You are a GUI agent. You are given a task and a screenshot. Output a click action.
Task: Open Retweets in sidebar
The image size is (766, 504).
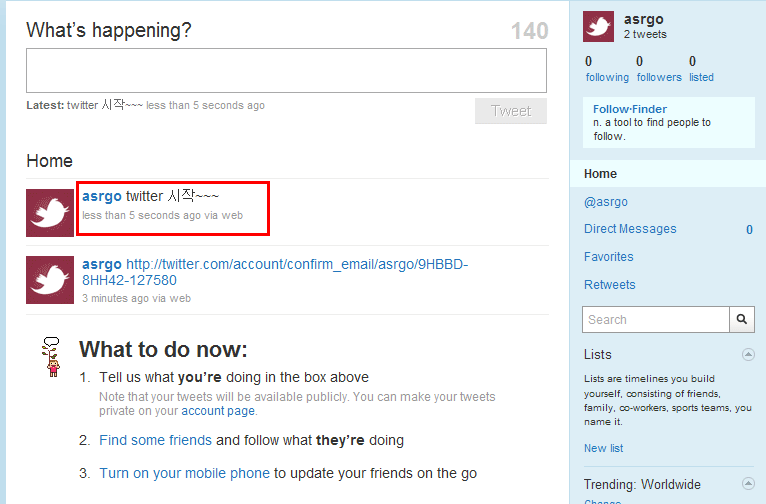610,285
